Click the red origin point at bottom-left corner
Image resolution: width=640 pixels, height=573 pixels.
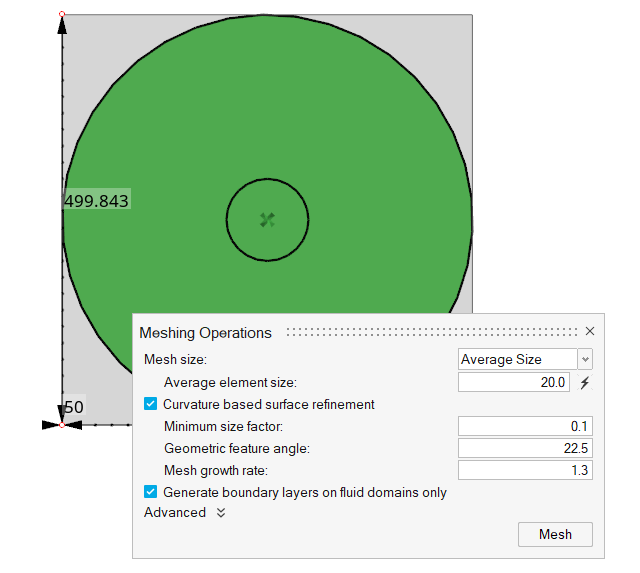click(62, 425)
